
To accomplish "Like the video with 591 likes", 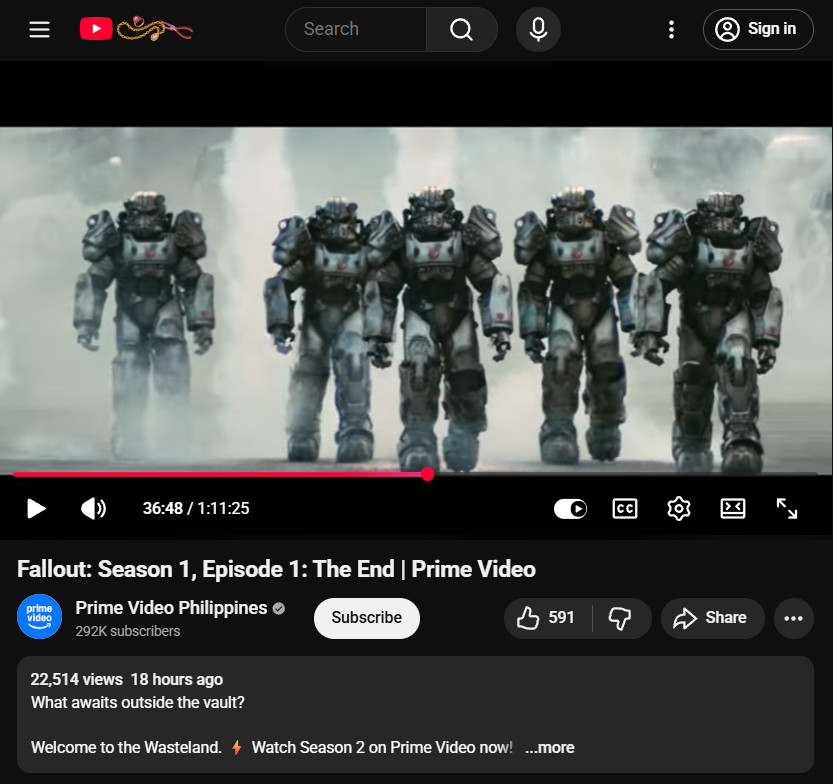I will point(547,618).
